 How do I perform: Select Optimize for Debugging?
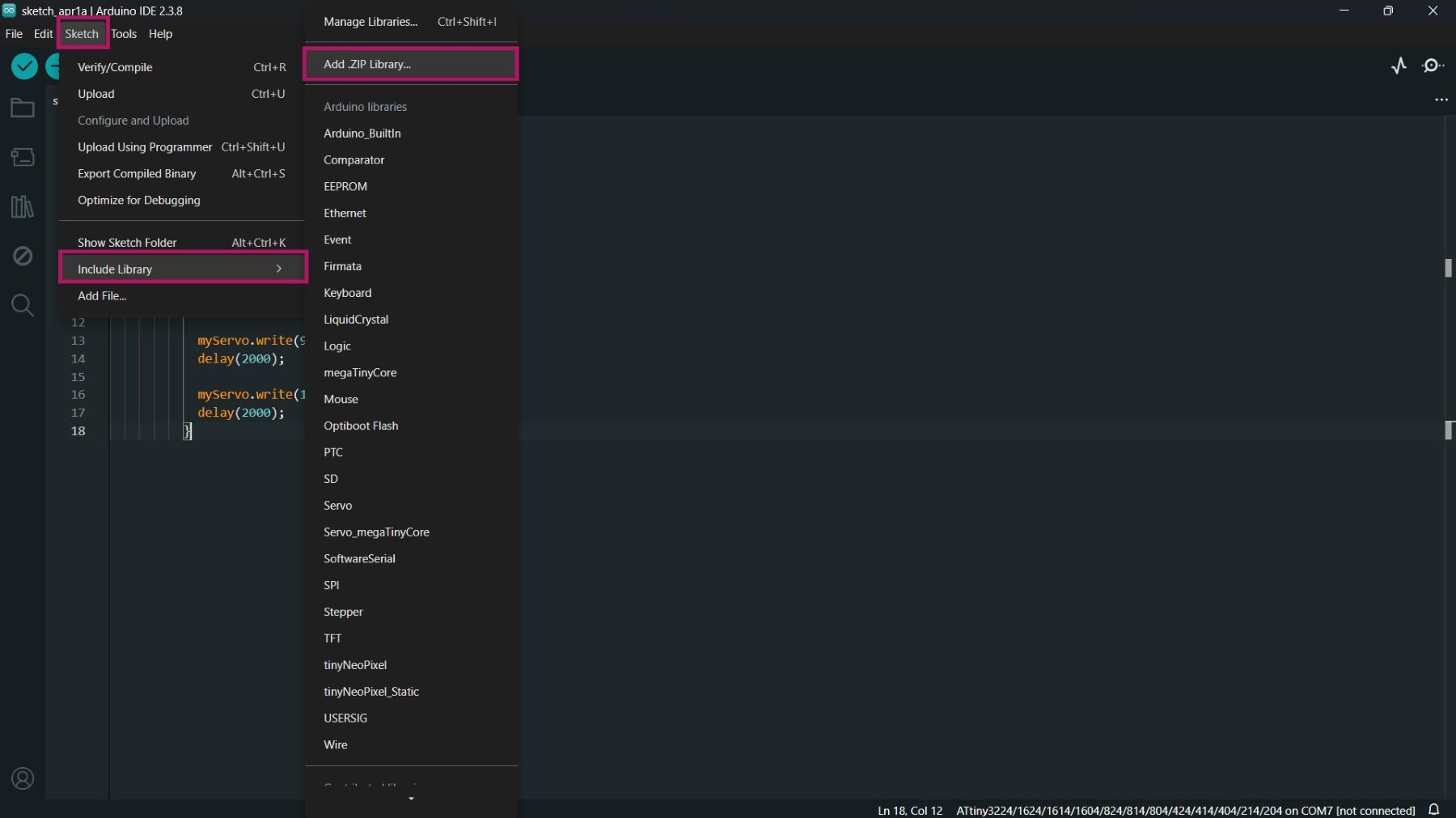182,201
